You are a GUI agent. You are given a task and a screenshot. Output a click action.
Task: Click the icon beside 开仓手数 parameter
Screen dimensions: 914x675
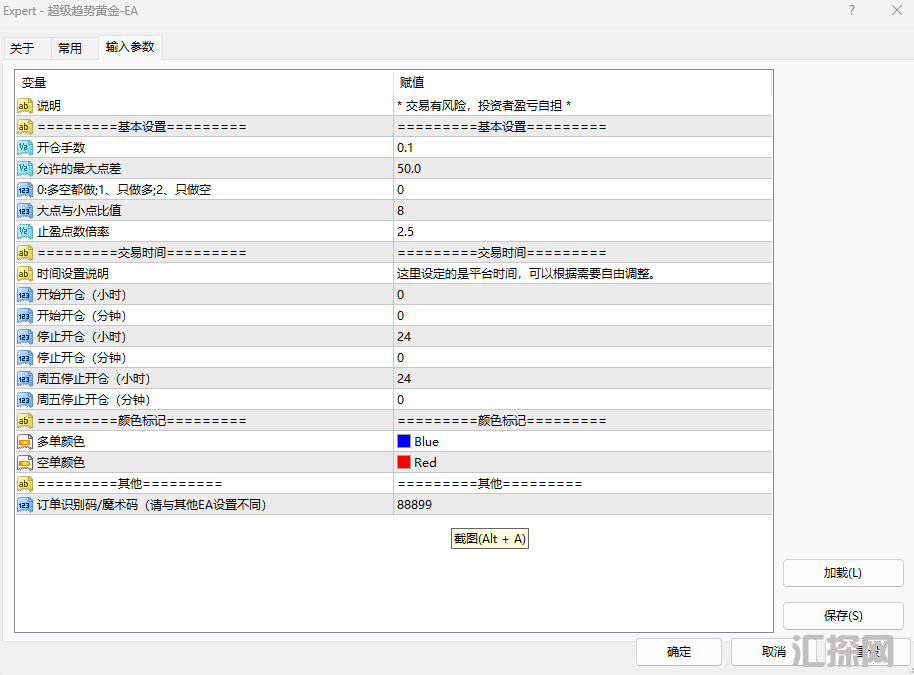click(25, 147)
